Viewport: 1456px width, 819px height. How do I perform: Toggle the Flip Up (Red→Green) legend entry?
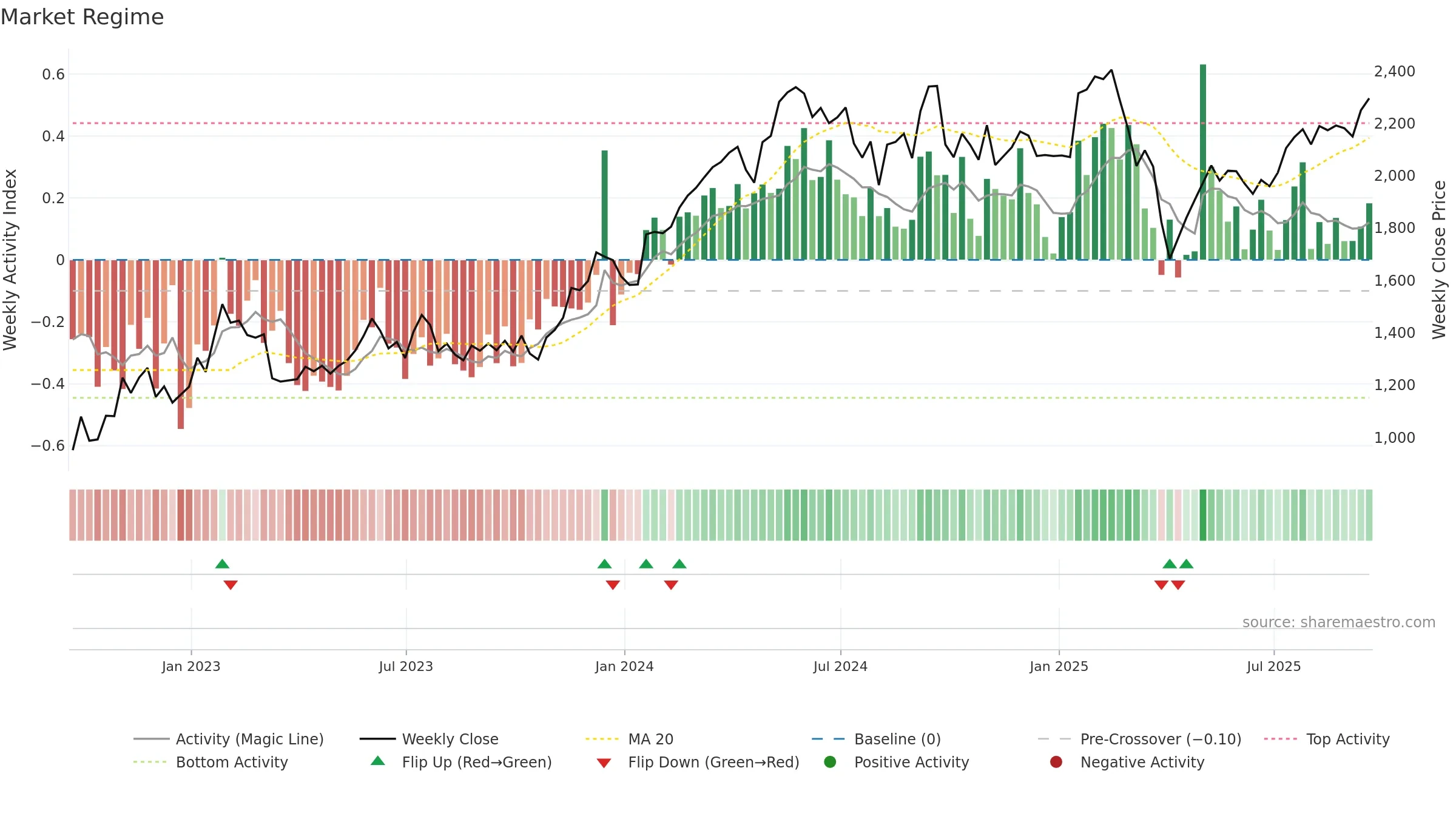461,762
